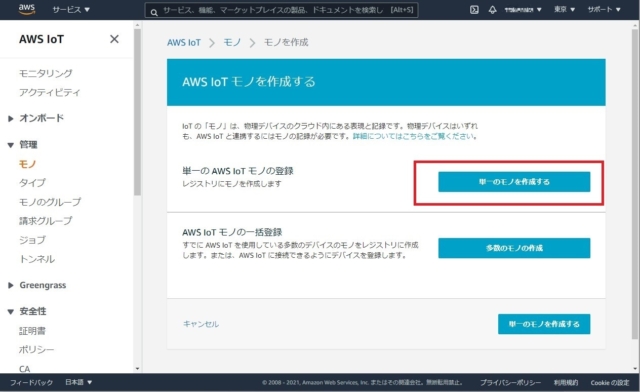This screenshot has width=640, height=392.
Task: Expand the Greengrass section
Action: tap(37, 285)
